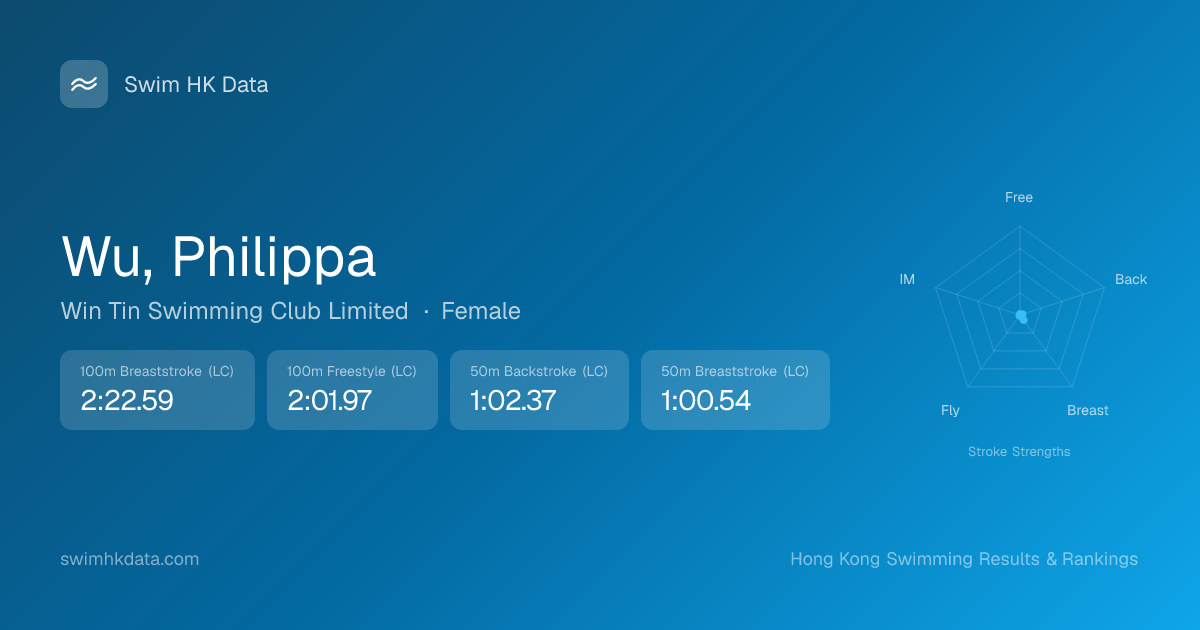Open the swimhkdata.com link

[x=130, y=559]
